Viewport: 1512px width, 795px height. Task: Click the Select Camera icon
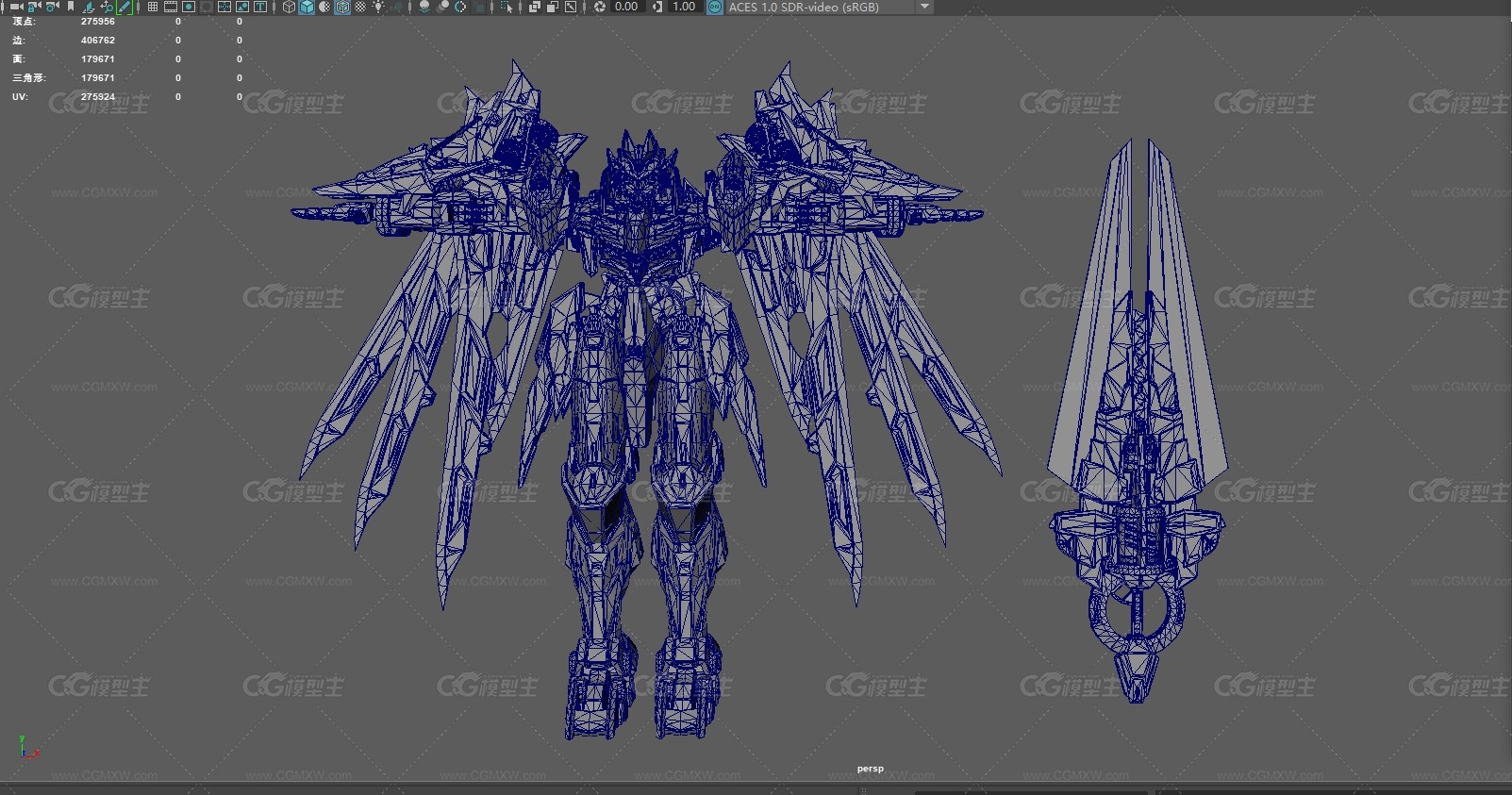(x=16, y=7)
